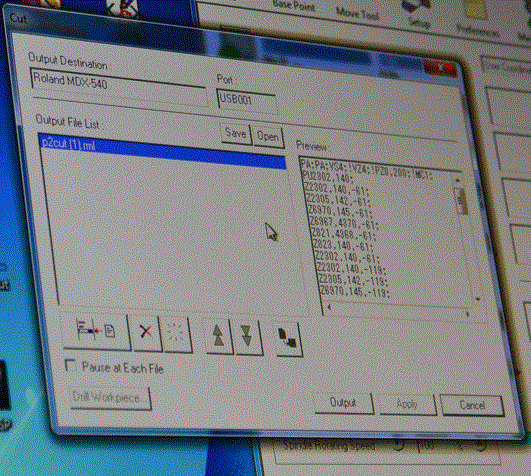531x476 pixels.
Task: Delete the selected file with red X
Action: (x=146, y=332)
